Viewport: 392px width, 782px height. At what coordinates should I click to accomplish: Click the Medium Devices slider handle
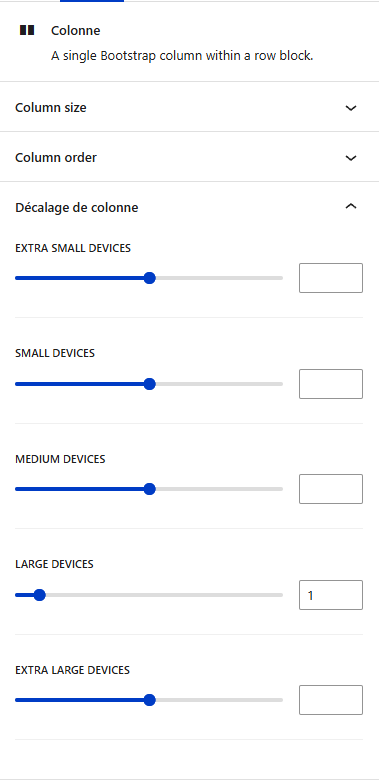pyautogui.click(x=150, y=489)
